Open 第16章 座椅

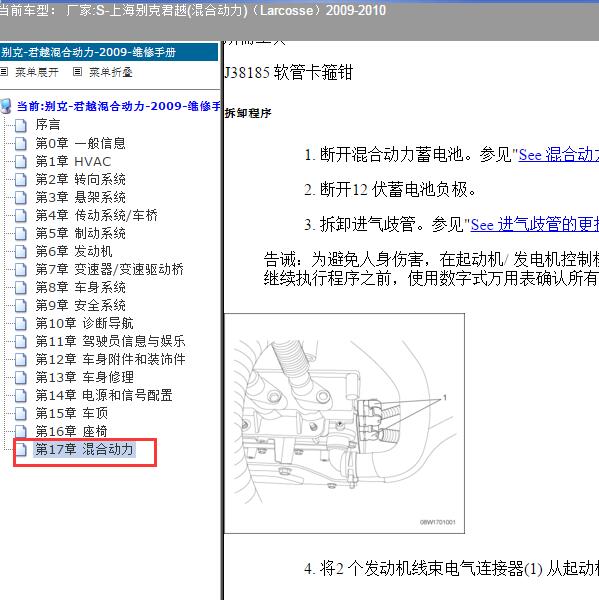pos(72,431)
